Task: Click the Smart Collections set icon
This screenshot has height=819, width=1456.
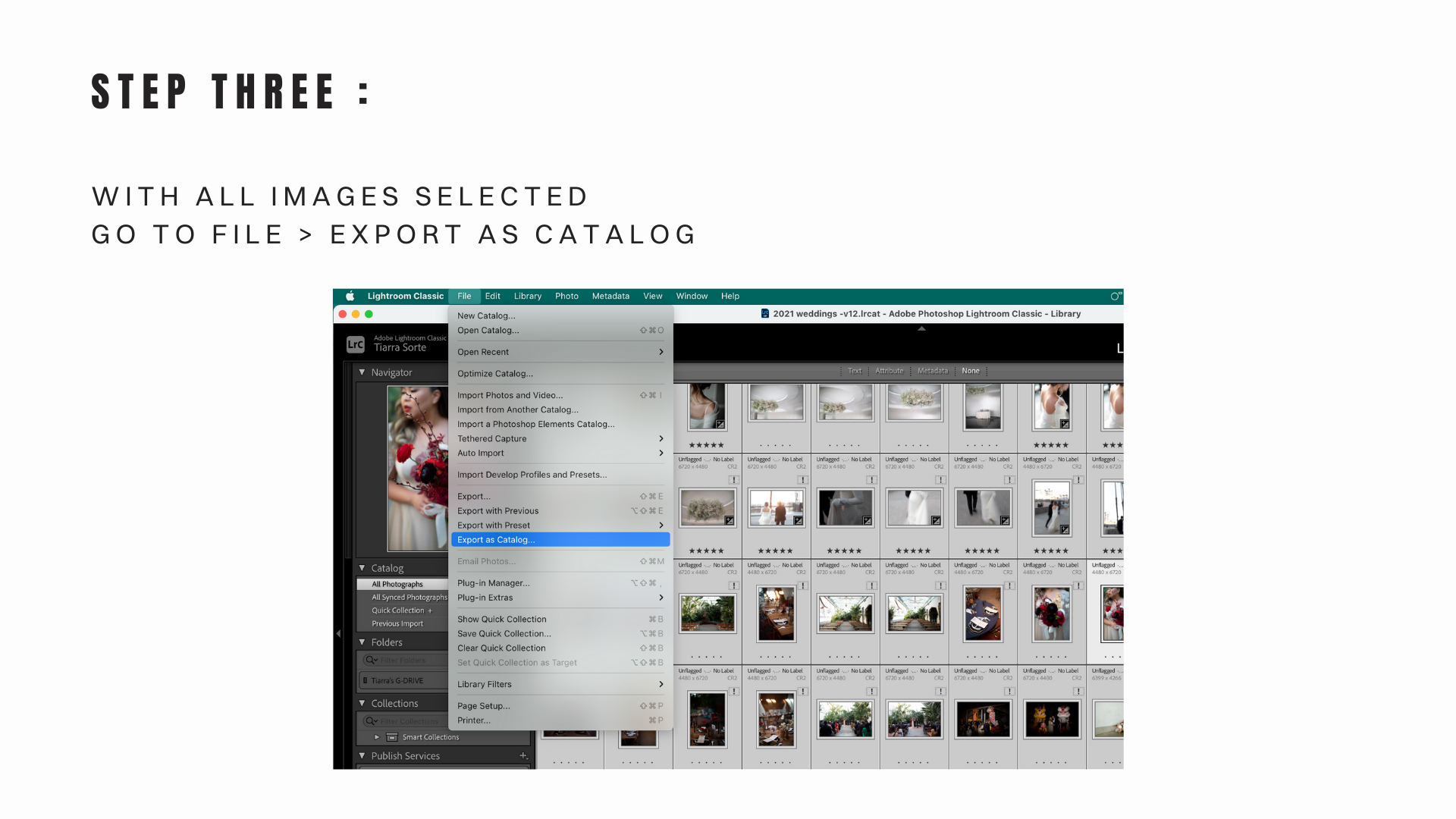Action: pyautogui.click(x=392, y=737)
